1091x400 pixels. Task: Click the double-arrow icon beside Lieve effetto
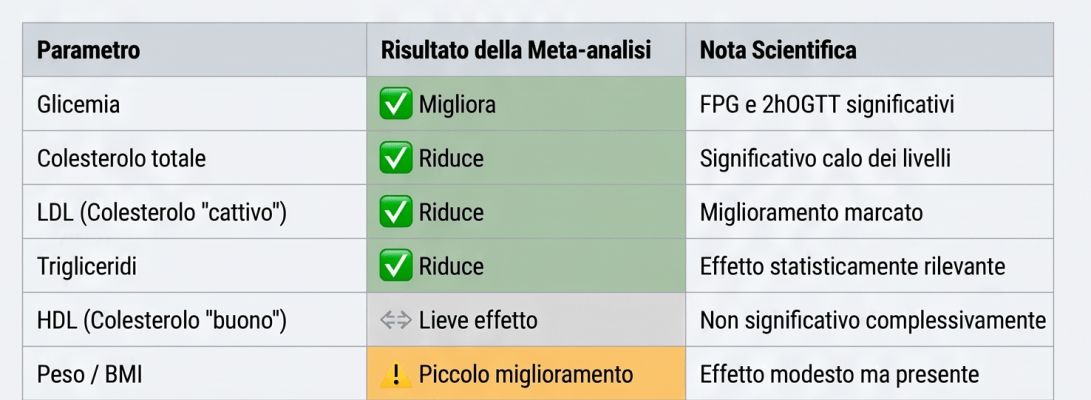(x=396, y=321)
